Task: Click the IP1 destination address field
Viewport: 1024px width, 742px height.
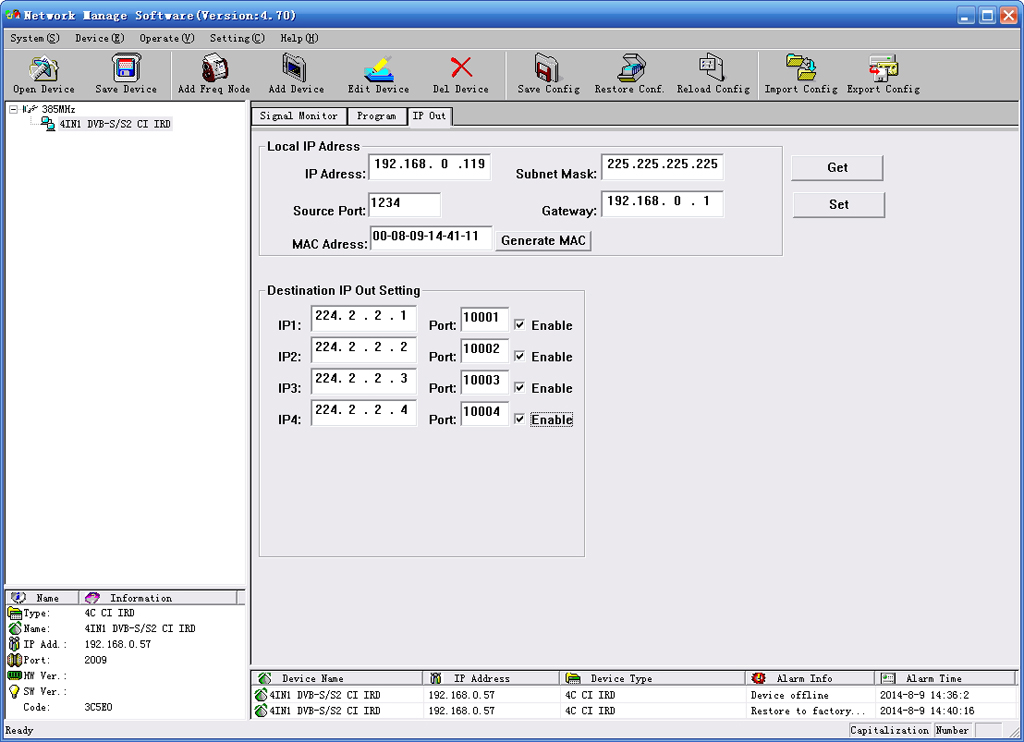Action: (x=364, y=318)
